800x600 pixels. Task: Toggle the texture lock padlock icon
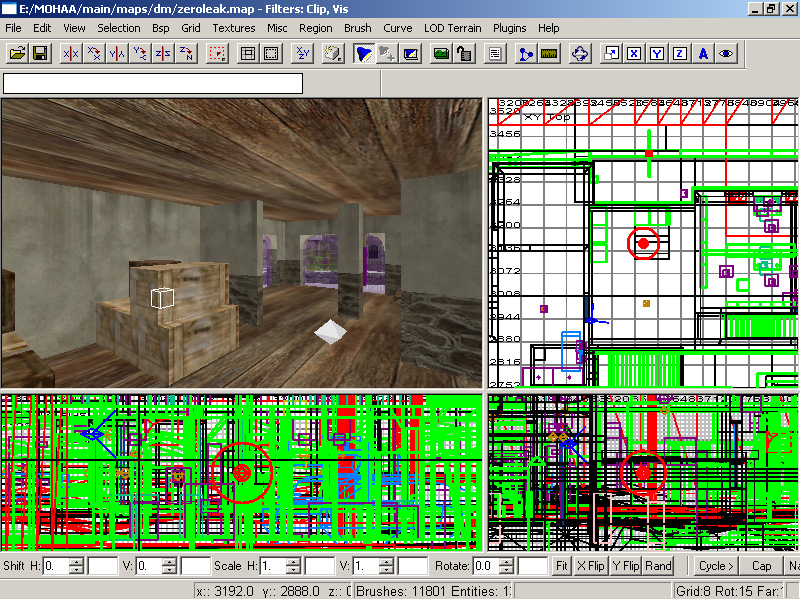tap(464, 53)
